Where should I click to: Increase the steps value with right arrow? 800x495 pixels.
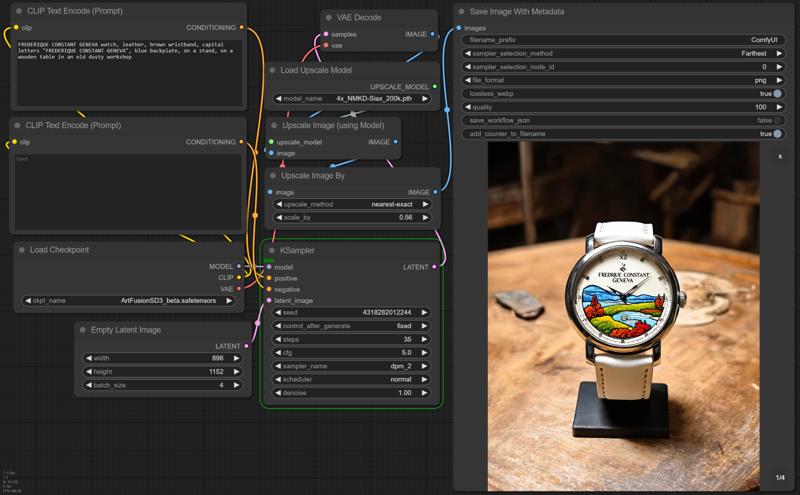(x=426, y=339)
